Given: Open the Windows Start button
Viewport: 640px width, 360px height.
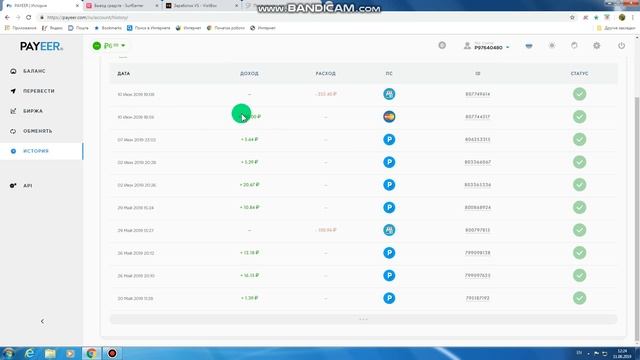Looking at the screenshot, I should click(x=9, y=353).
